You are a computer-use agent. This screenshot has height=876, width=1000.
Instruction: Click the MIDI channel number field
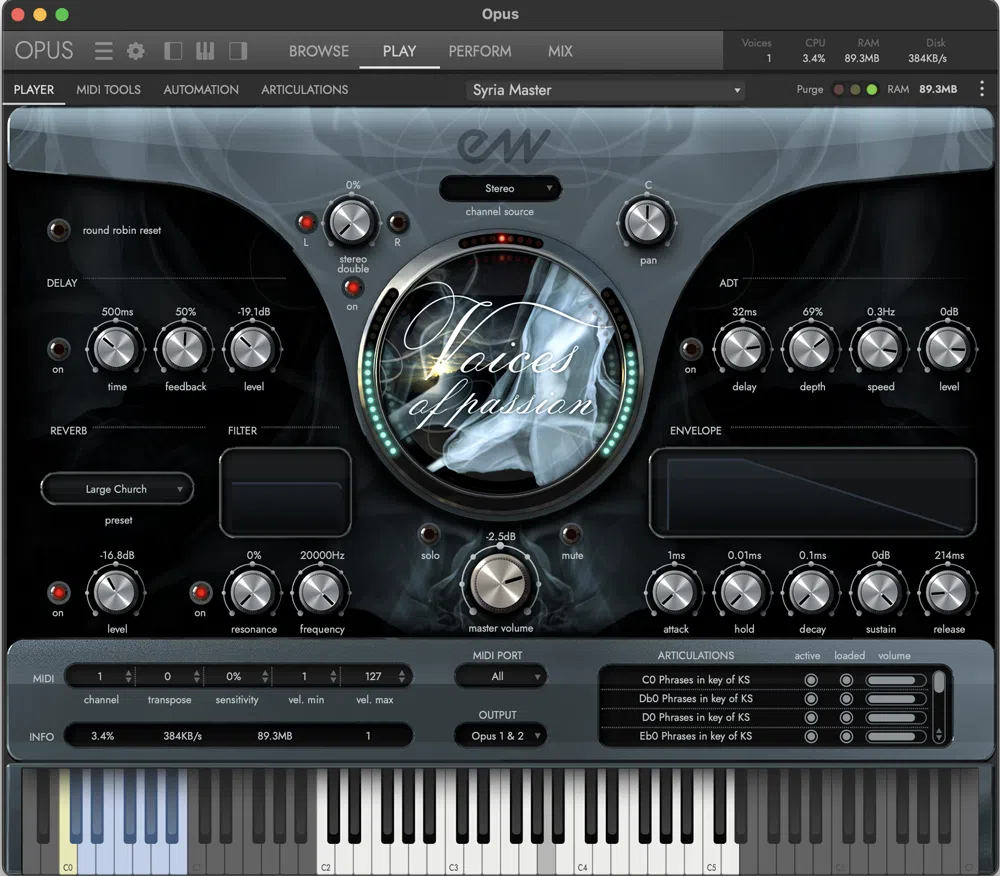(x=100, y=676)
